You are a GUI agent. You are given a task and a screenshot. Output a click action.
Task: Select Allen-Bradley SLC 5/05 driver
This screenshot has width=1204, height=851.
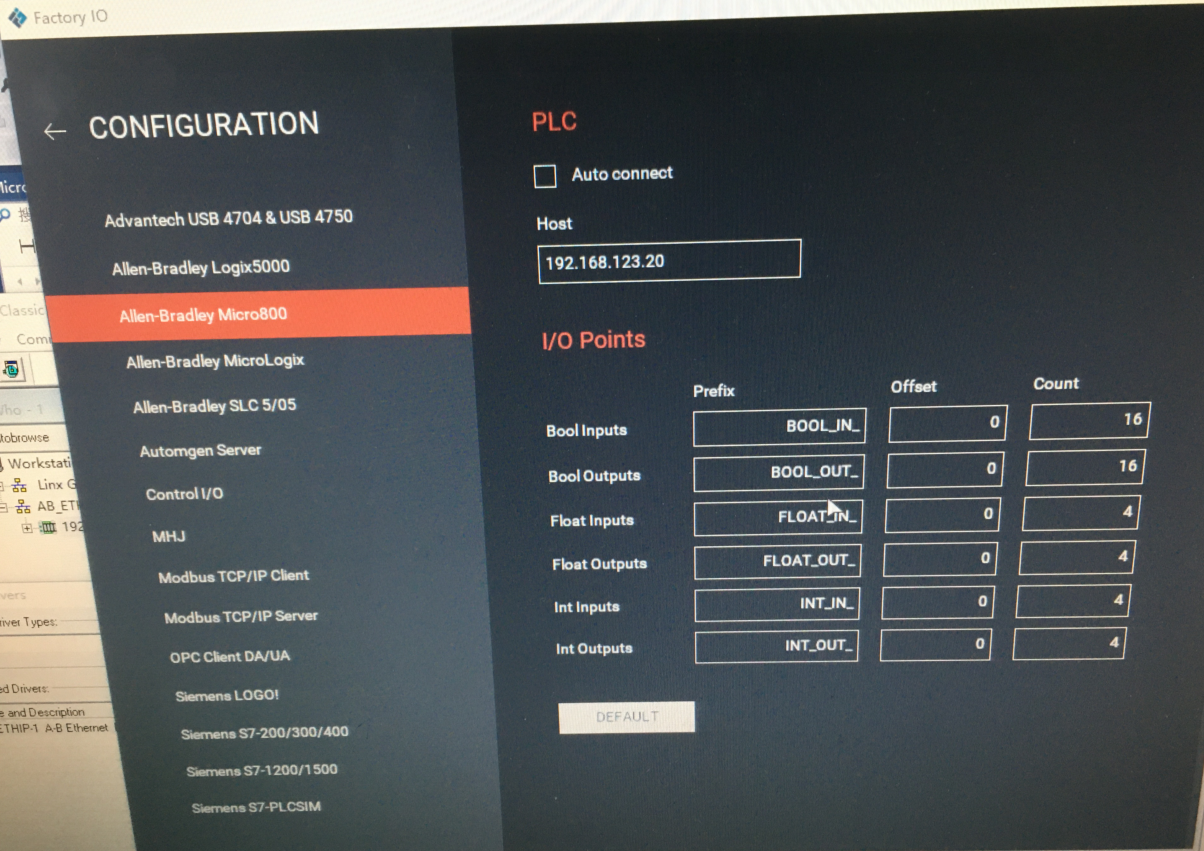215,406
